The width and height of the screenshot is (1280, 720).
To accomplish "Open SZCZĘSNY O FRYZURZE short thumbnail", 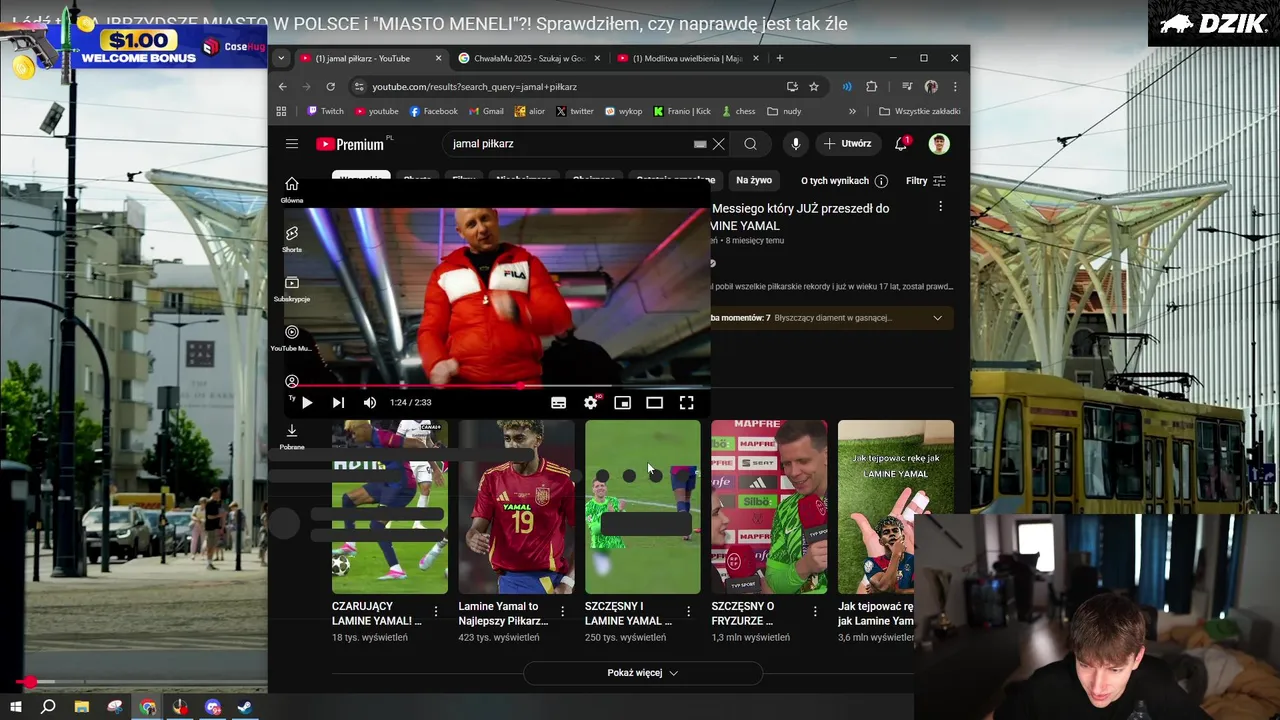I will click(769, 507).
